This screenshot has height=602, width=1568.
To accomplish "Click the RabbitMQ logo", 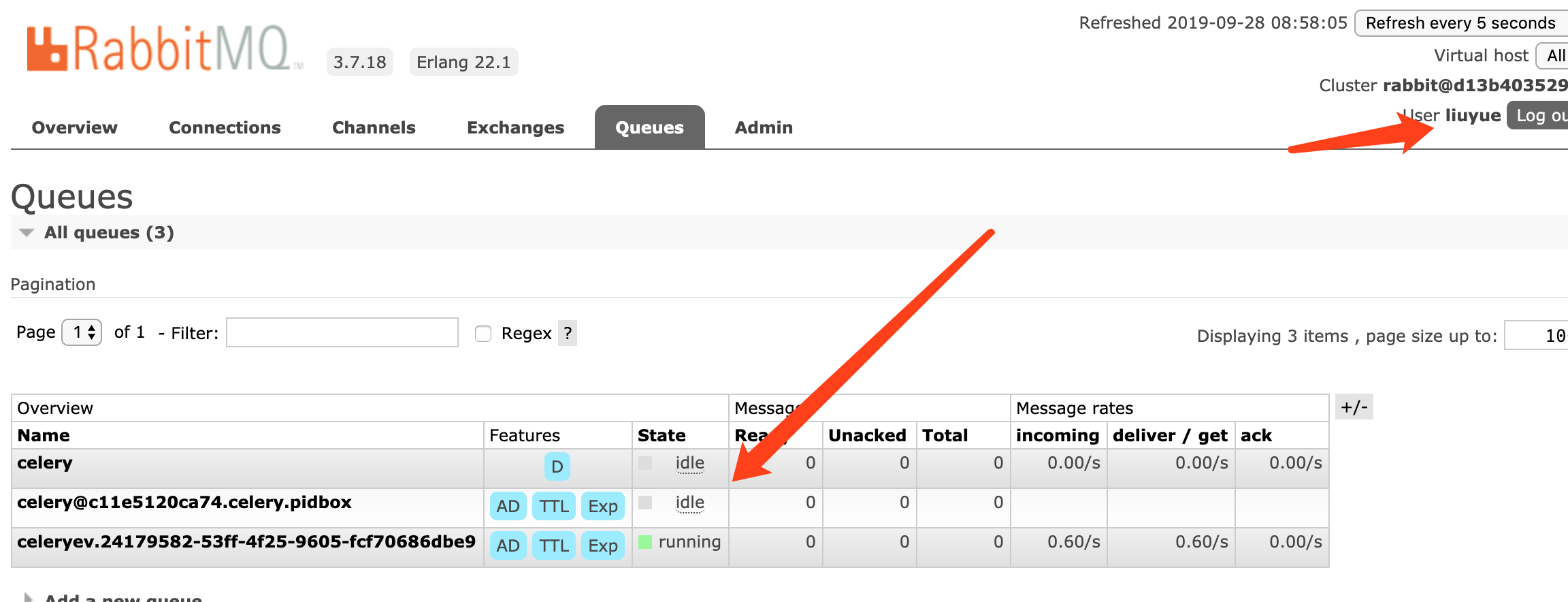I will pos(165,49).
